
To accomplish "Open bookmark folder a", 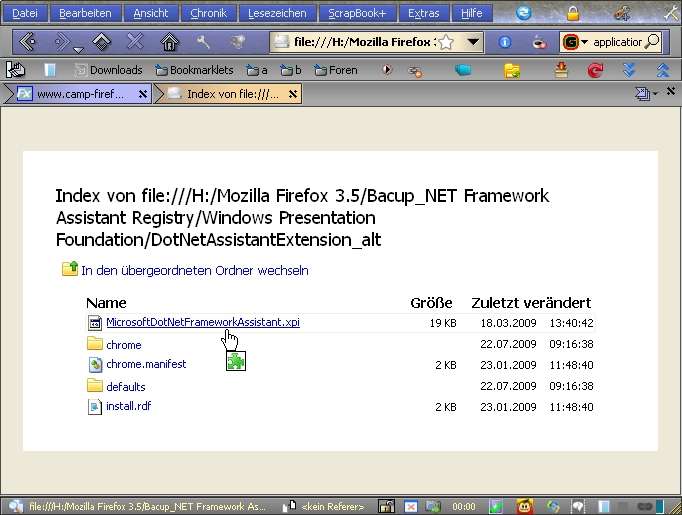I will (x=257, y=70).
